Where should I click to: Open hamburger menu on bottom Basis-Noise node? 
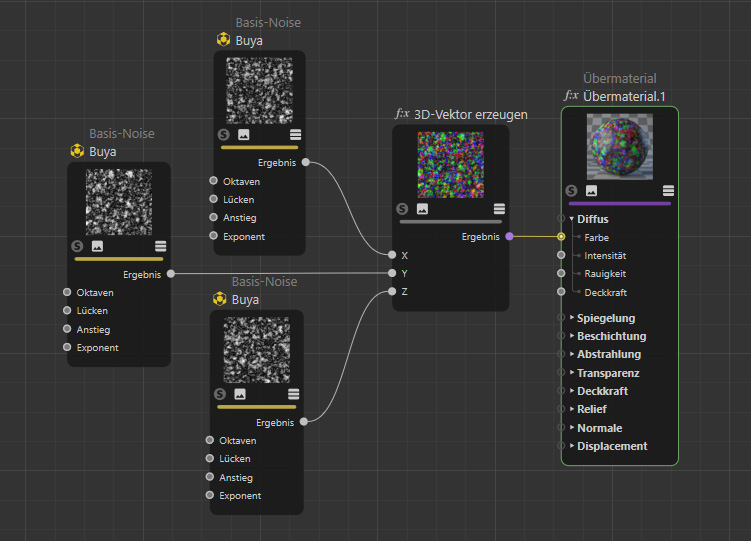click(291, 395)
